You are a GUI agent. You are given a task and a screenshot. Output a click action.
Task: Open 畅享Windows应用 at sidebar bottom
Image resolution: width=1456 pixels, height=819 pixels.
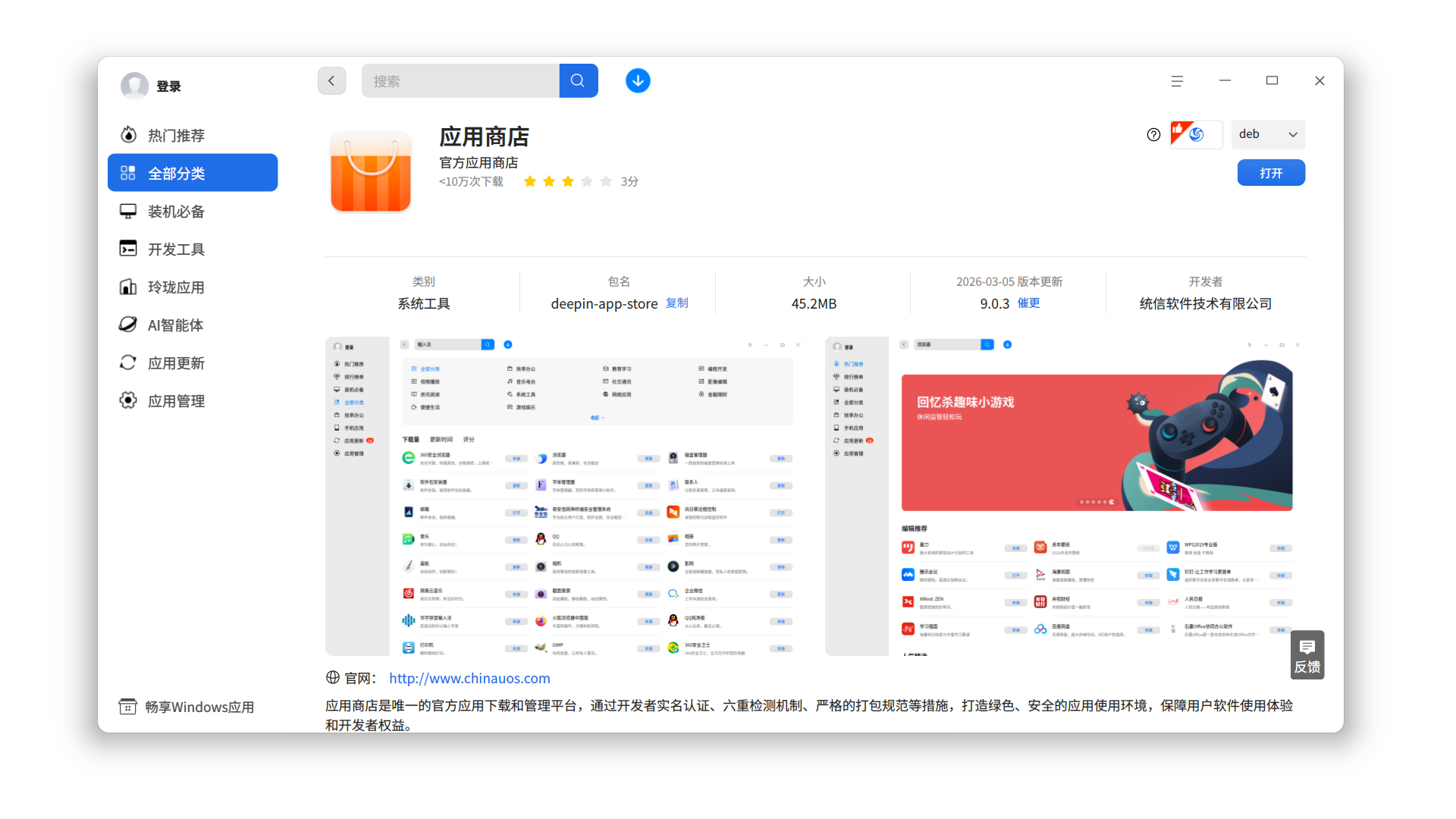(x=187, y=707)
